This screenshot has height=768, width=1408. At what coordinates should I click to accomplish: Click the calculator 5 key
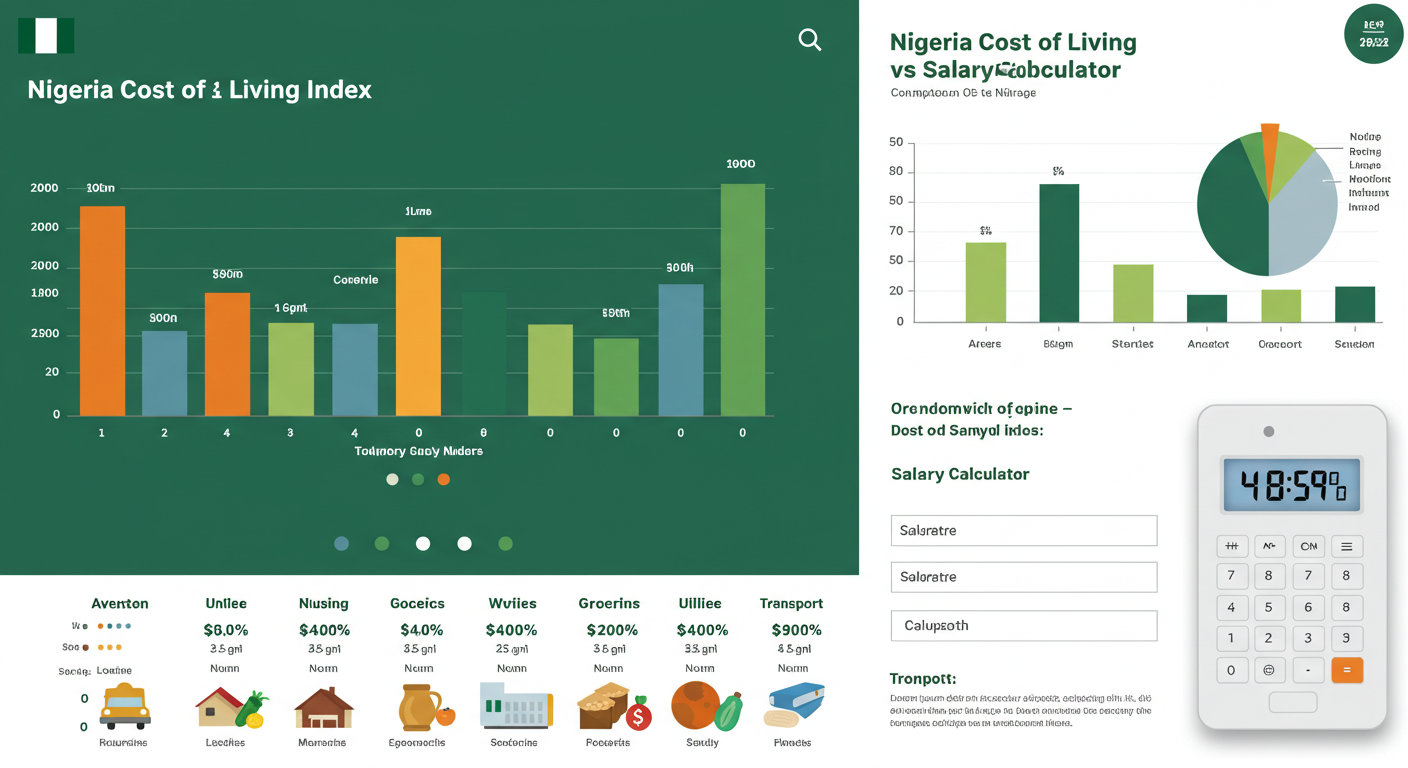click(x=1268, y=607)
